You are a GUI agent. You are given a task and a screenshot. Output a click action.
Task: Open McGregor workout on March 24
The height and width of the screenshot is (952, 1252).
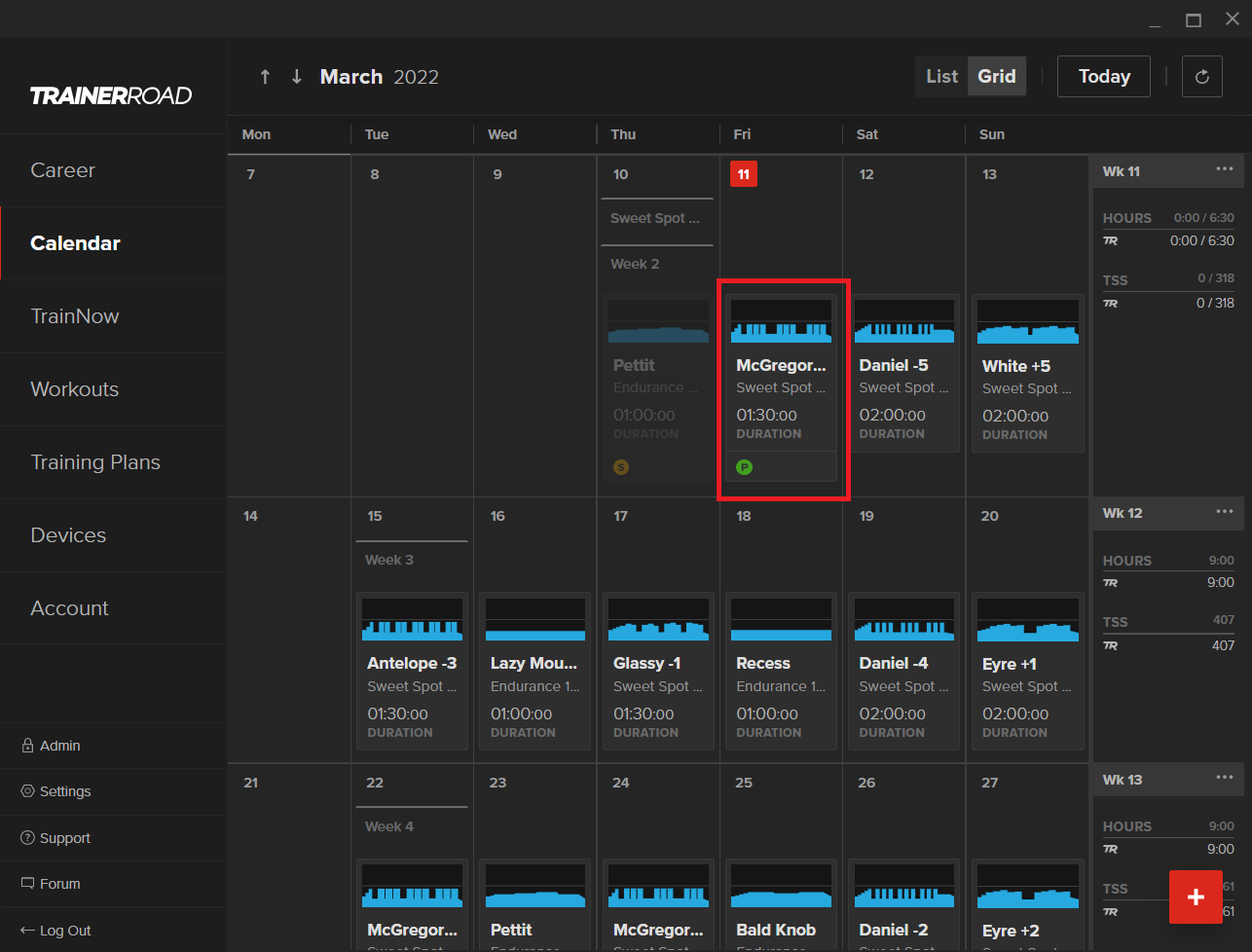[x=658, y=905]
